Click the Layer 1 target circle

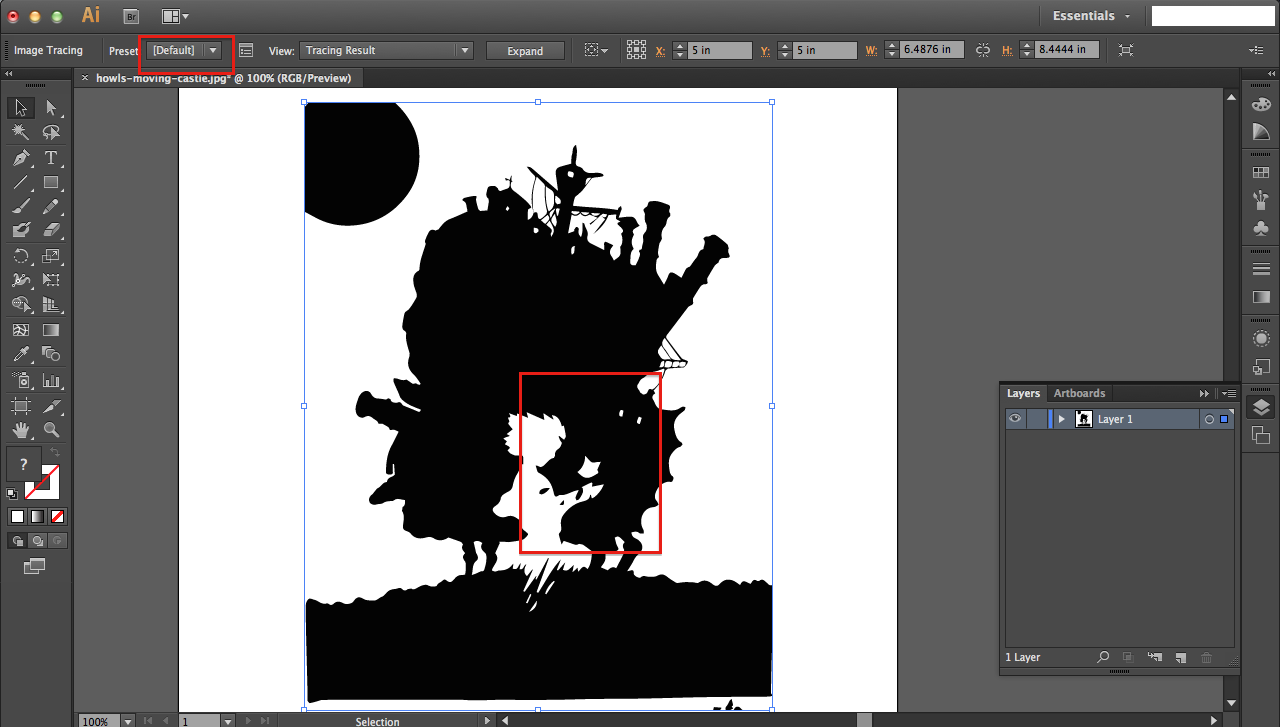pos(1209,419)
